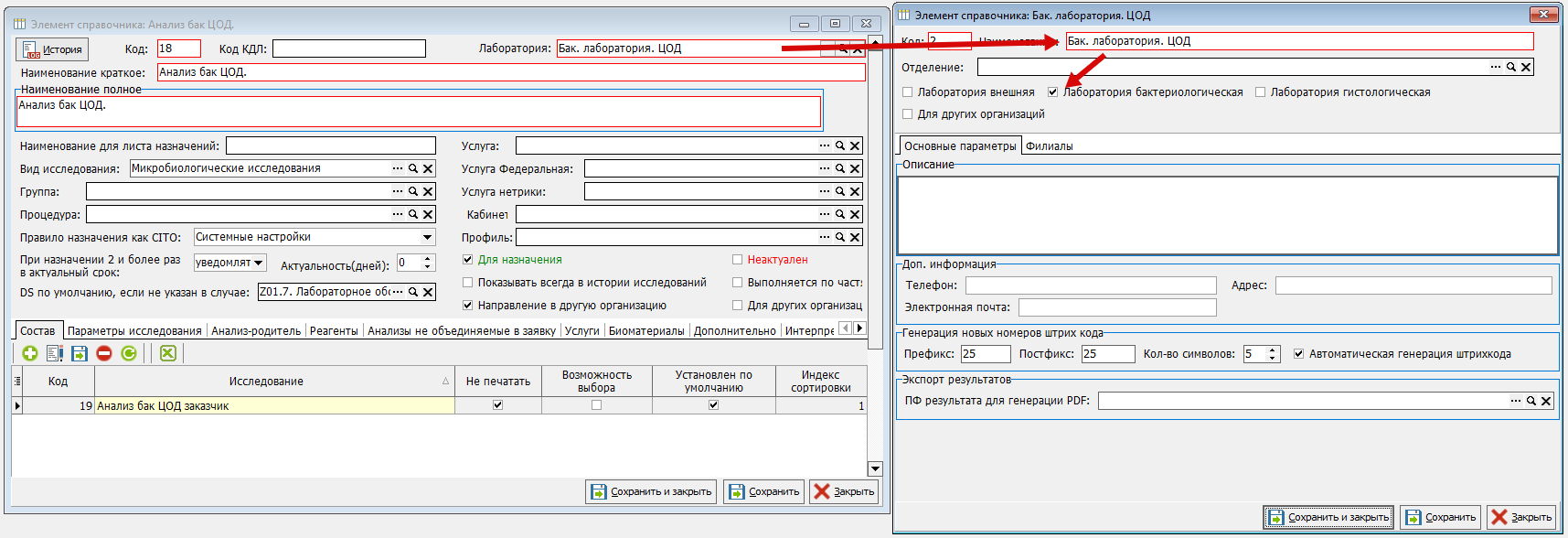Clear the Профиль field
The image size is (1568, 538).
click(x=855, y=237)
